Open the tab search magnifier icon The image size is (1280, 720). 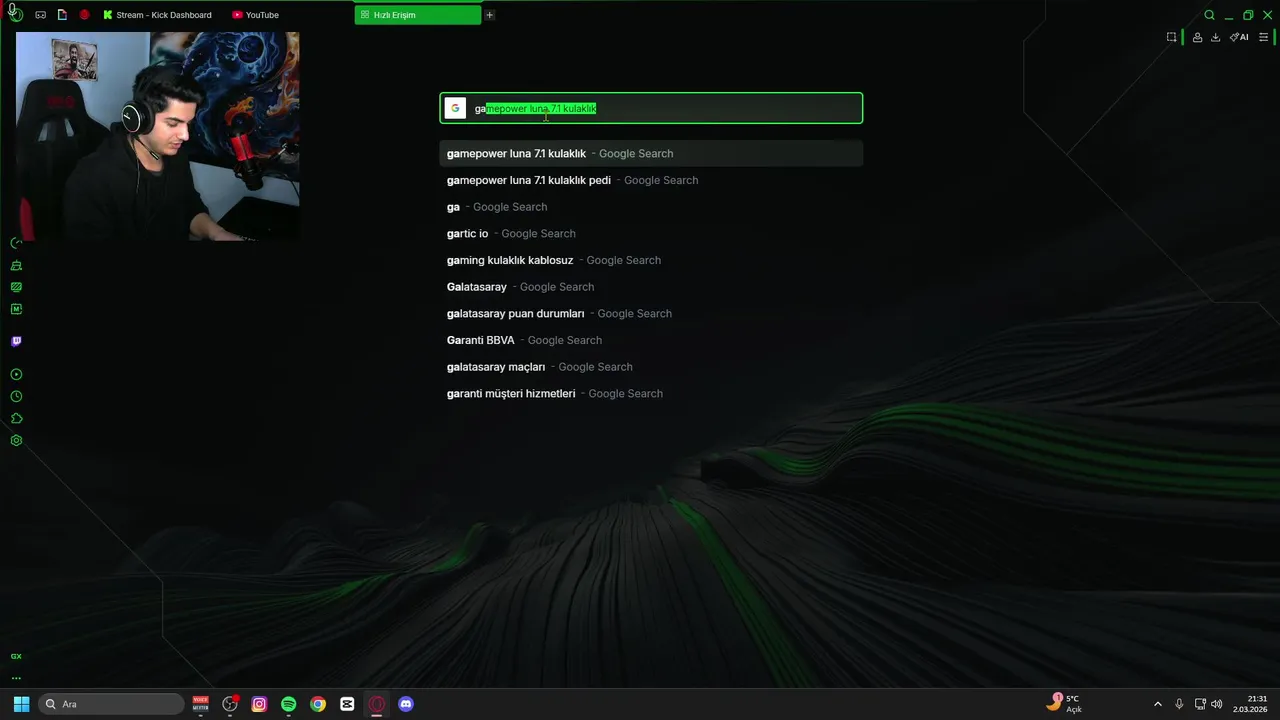tap(1209, 15)
